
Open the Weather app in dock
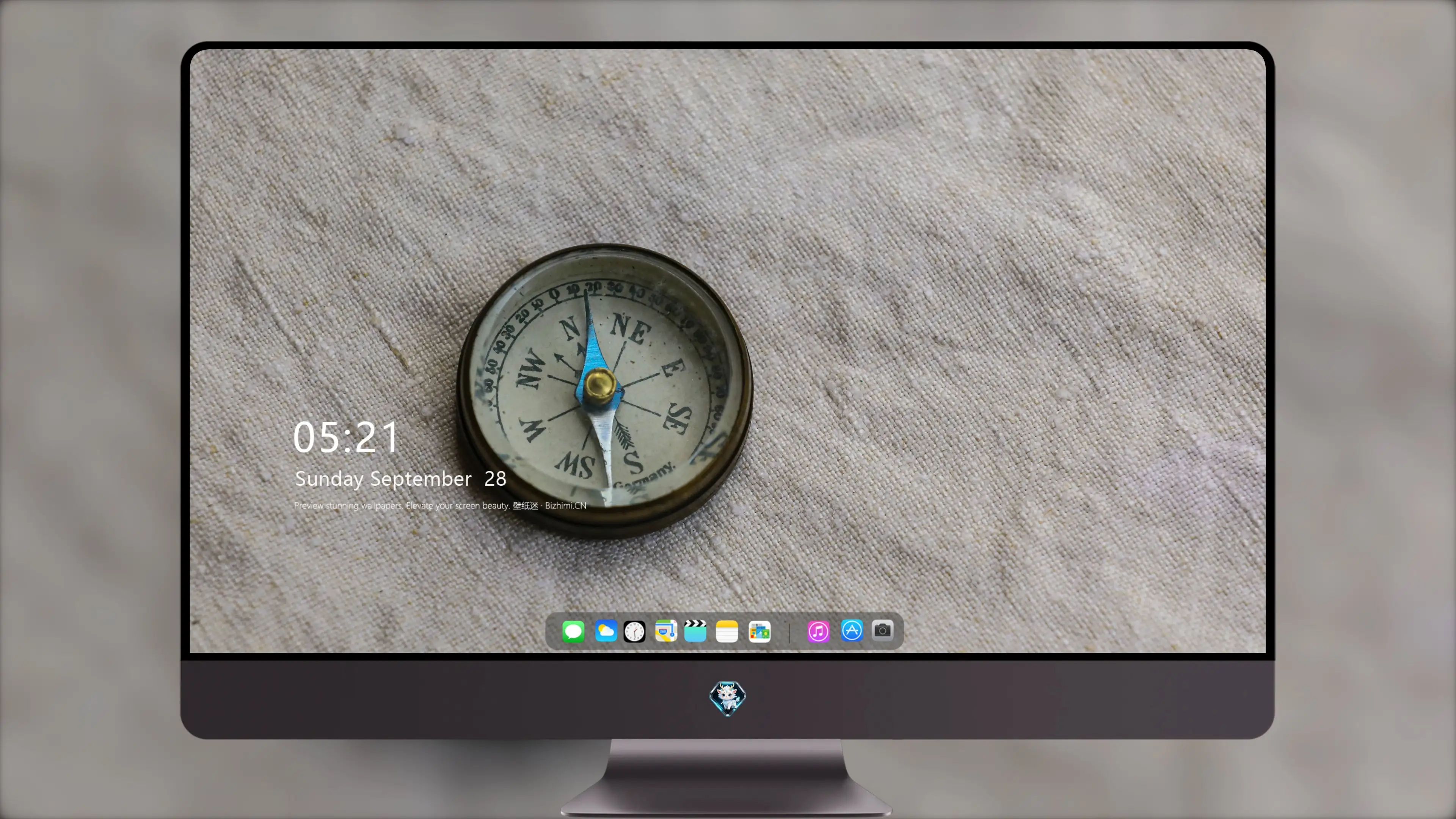click(606, 631)
